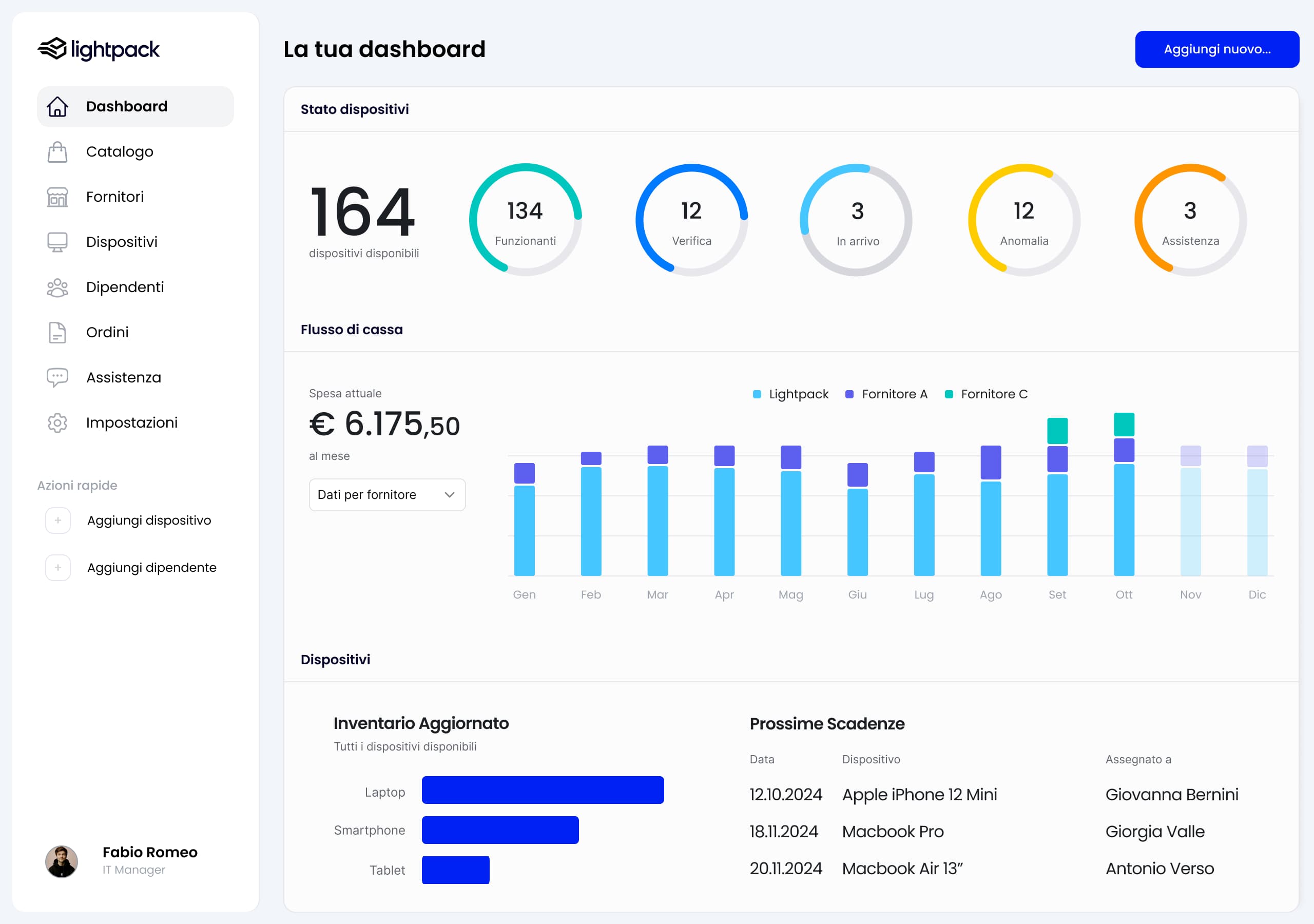Image resolution: width=1314 pixels, height=924 pixels.
Task: Go to the Fornitori section
Action: (x=136, y=197)
